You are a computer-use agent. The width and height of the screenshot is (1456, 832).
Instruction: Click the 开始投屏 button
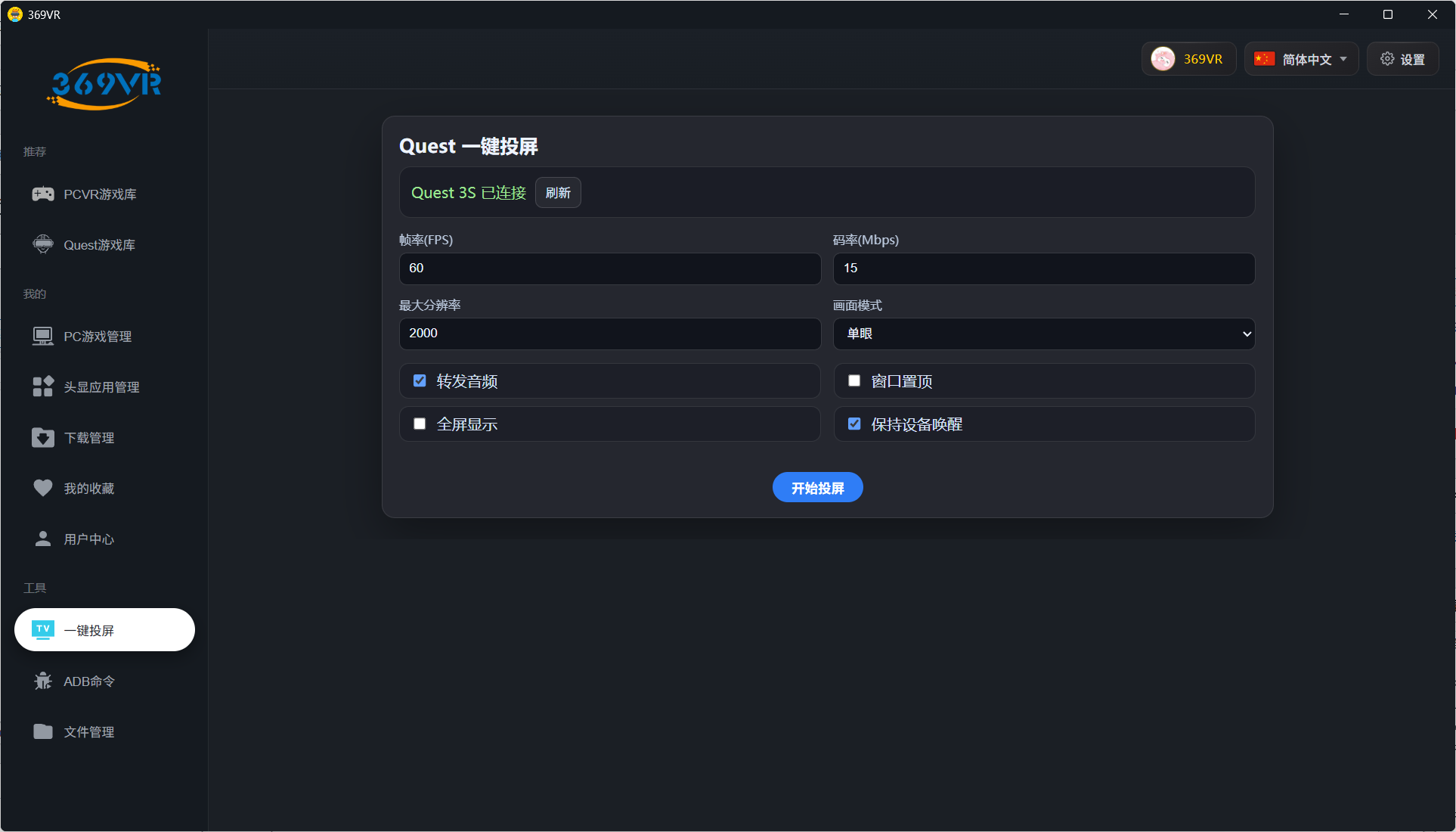coord(817,487)
